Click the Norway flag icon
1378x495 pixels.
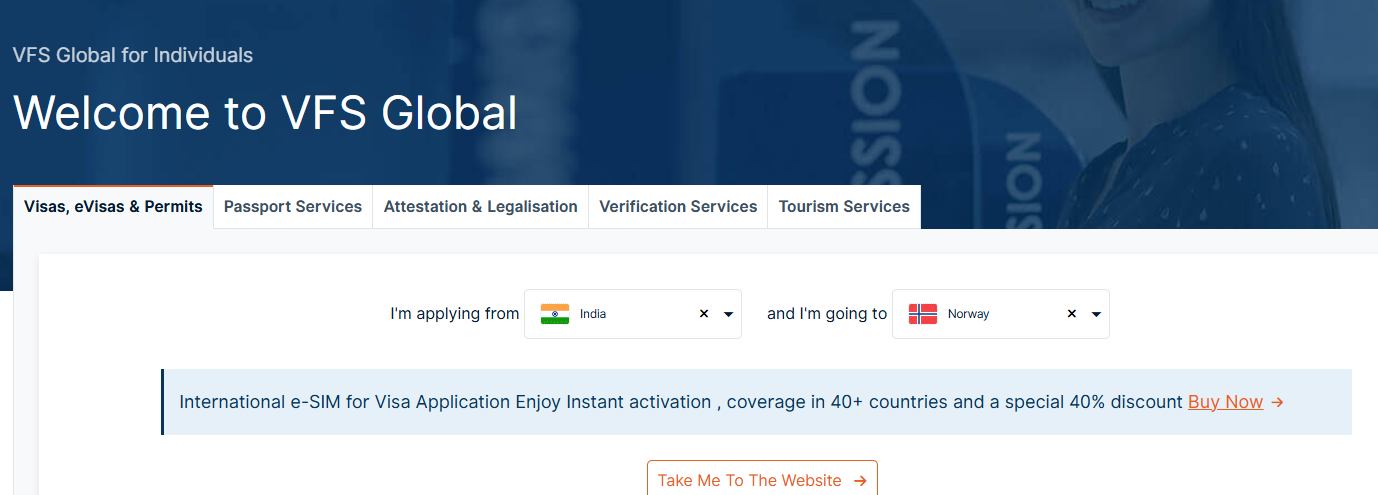pyautogui.click(x=923, y=314)
